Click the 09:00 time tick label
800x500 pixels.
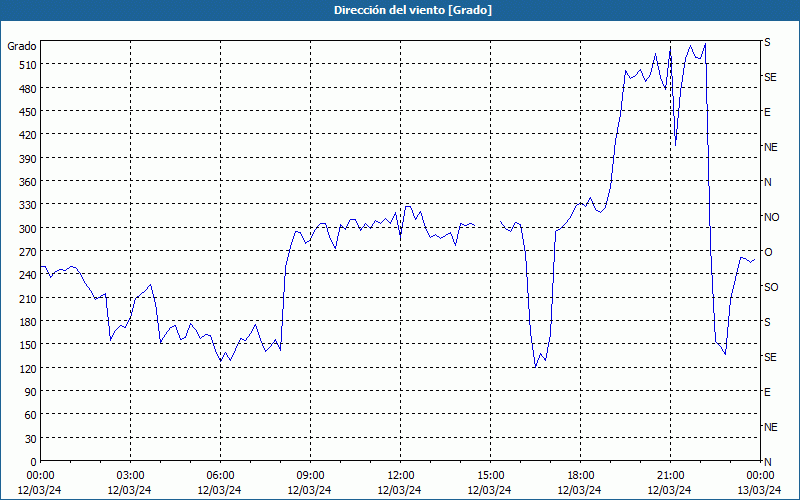click(310, 476)
